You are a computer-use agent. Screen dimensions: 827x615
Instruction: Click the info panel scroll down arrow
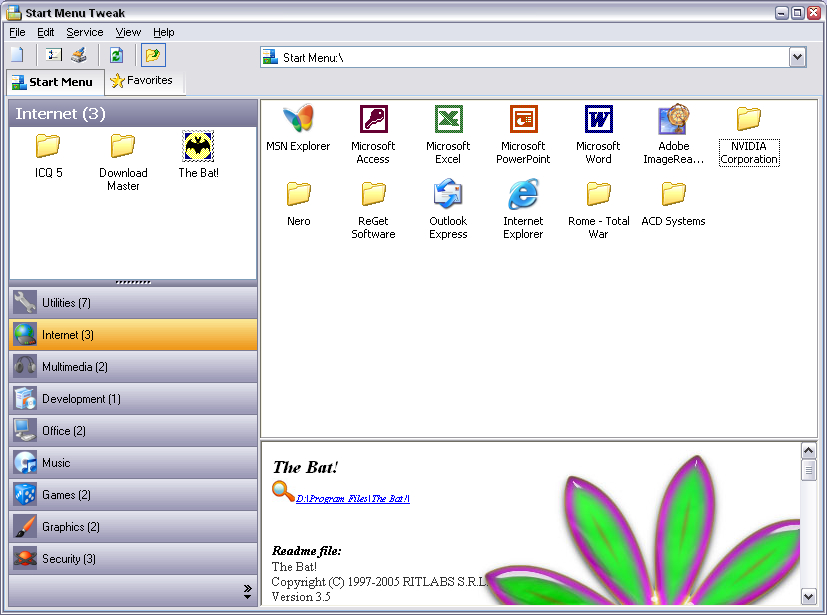[x=809, y=597]
